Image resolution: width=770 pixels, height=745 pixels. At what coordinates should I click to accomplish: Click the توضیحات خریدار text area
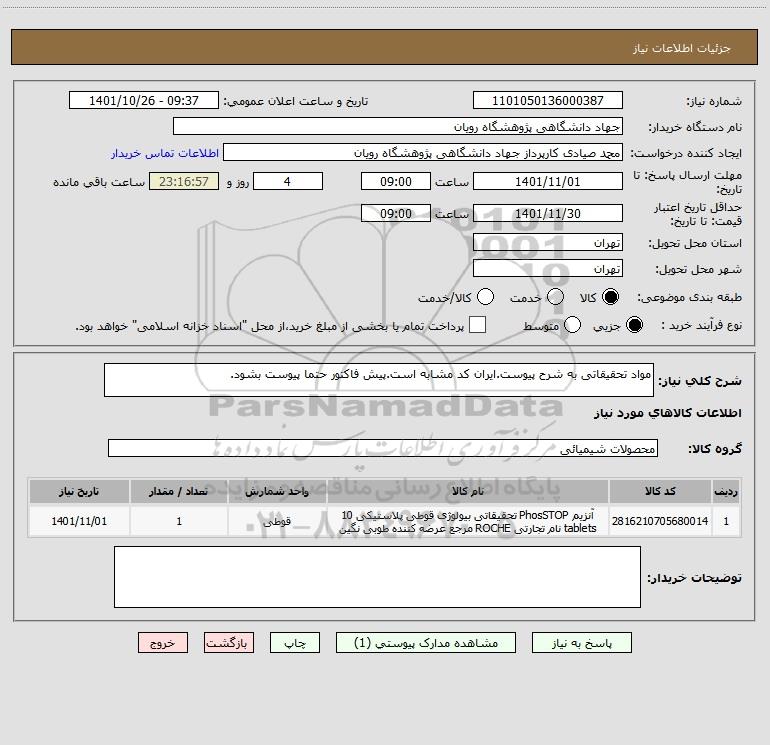click(377, 577)
